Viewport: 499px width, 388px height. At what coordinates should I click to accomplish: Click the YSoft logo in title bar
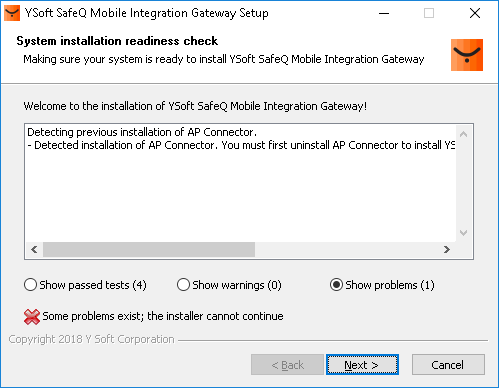(12, 13)
